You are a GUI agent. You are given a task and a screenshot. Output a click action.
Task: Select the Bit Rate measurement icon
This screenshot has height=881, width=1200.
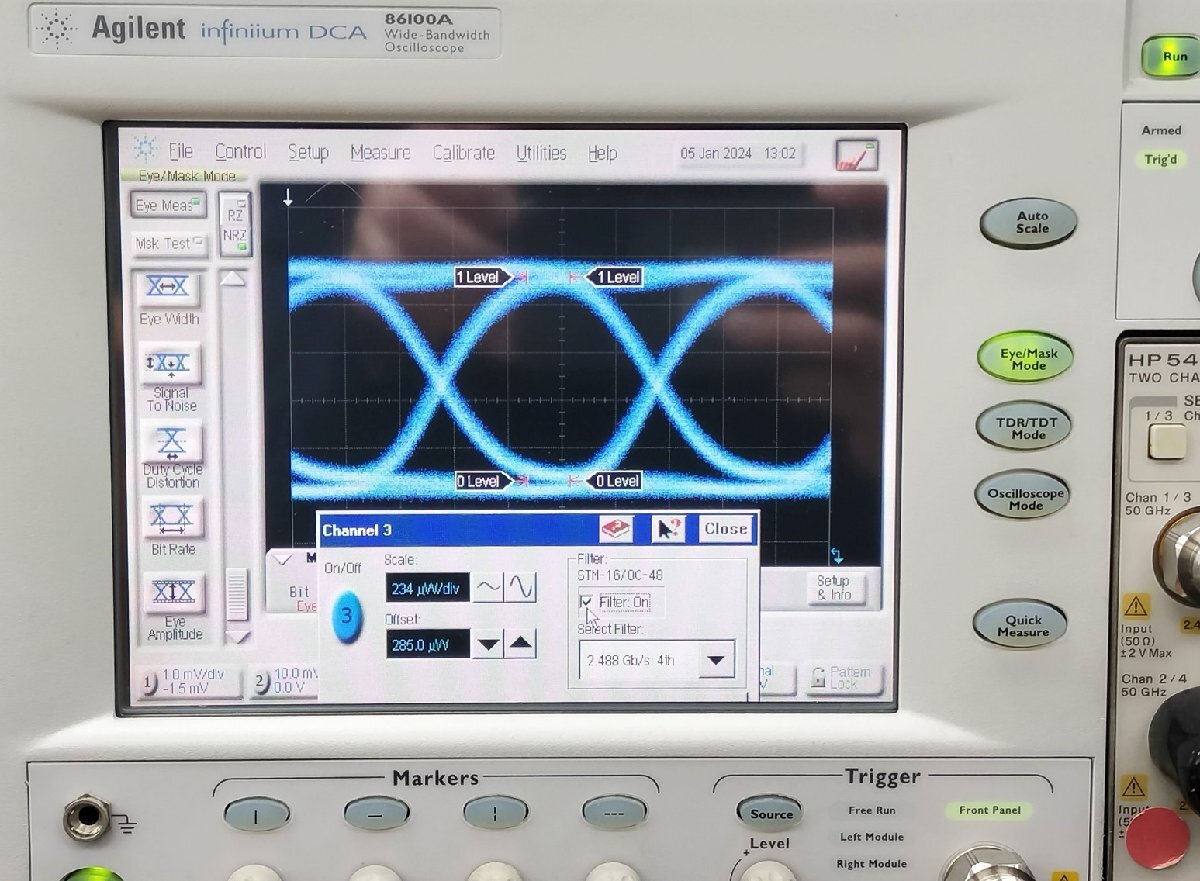point(172,517)
